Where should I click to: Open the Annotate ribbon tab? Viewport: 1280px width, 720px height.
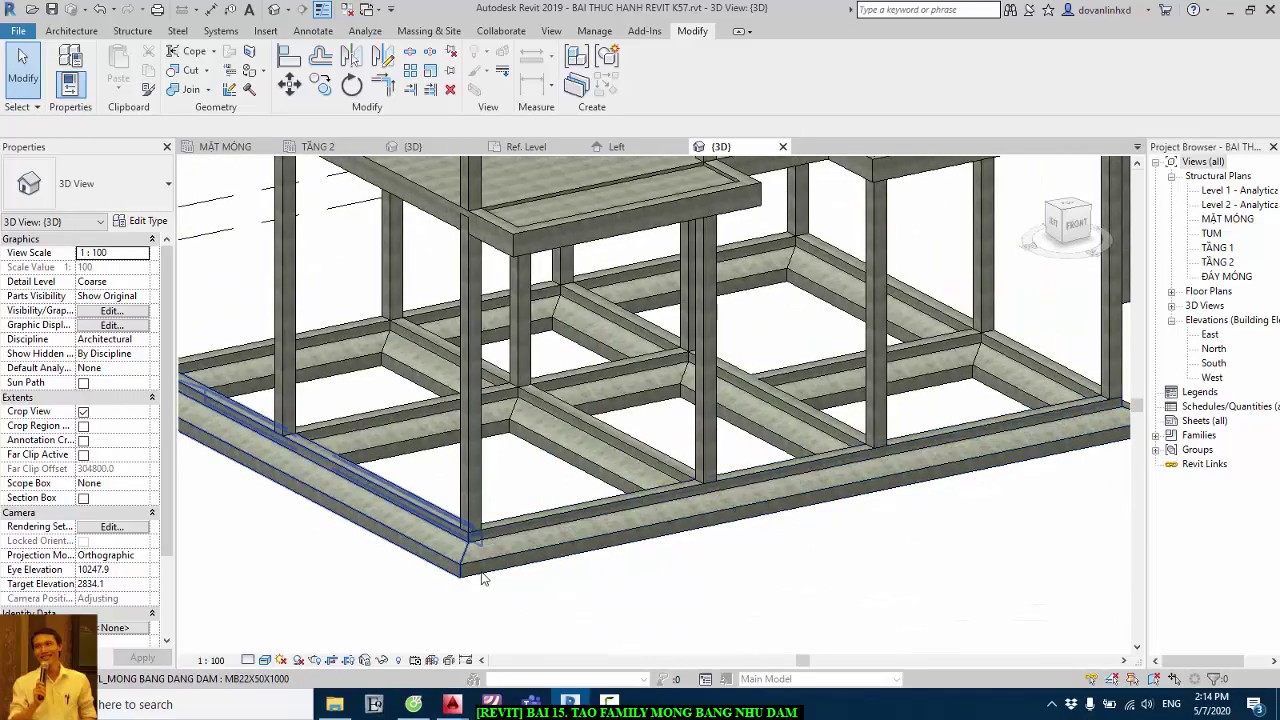coord(313,31)
